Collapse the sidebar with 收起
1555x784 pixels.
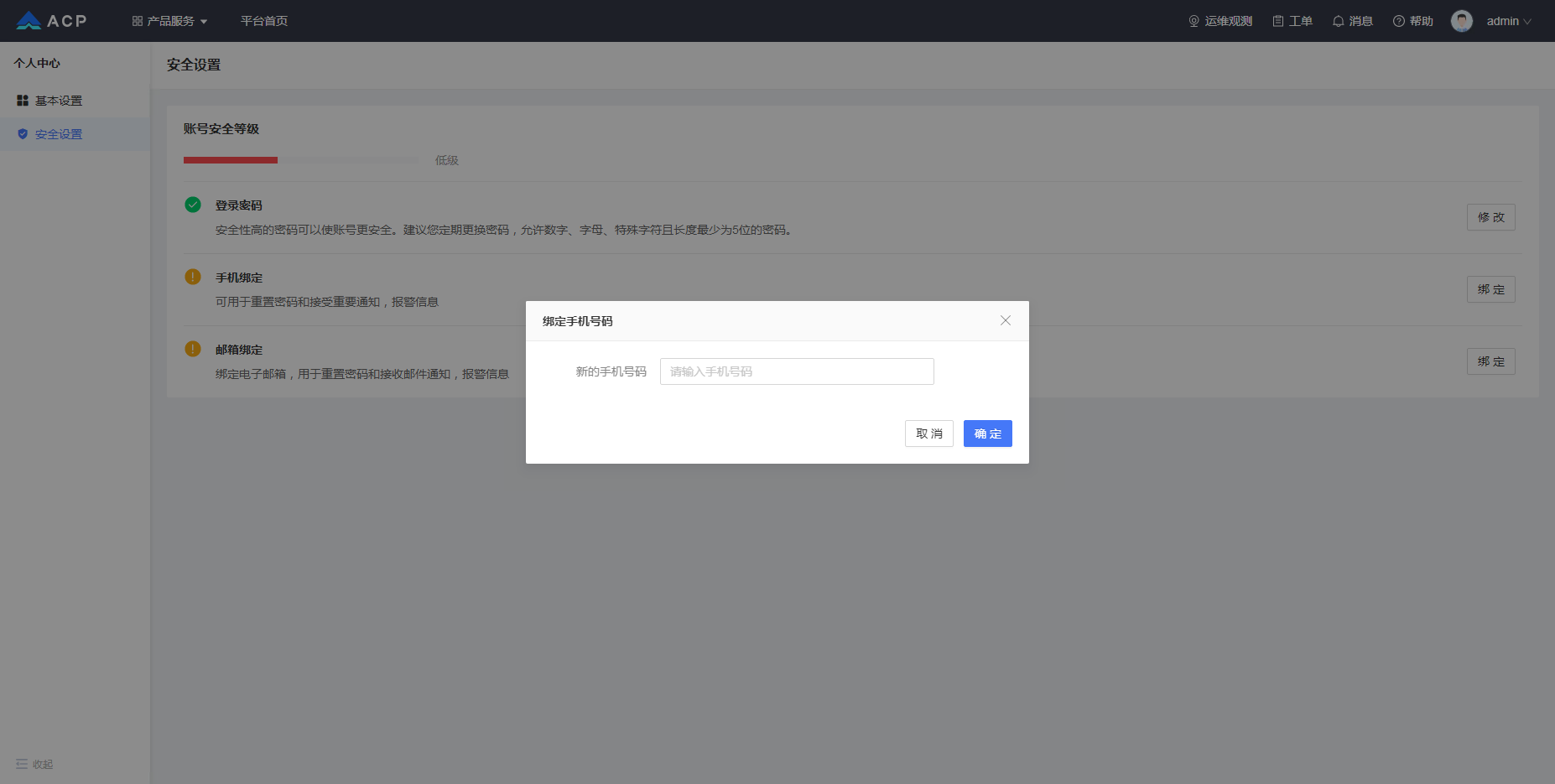pyautogui.click(x=34, y=765)
